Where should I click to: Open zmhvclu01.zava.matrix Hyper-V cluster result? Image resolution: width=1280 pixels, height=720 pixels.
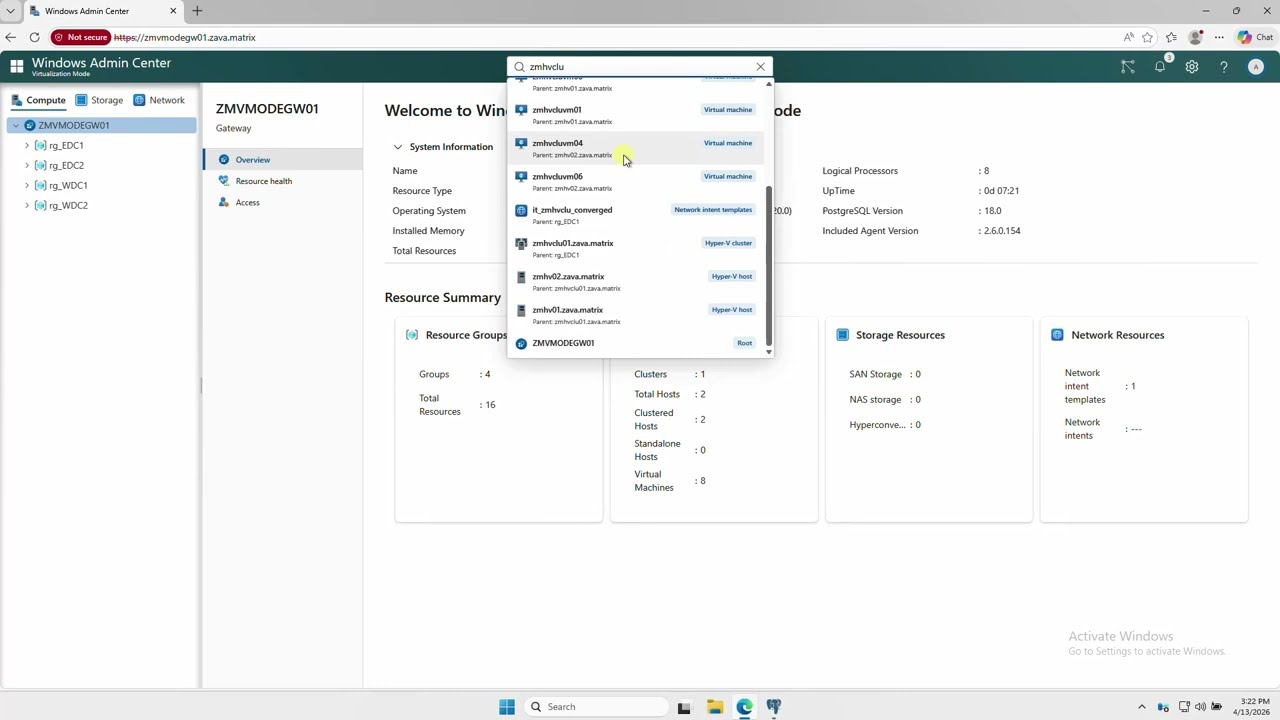tap(637, 248)
